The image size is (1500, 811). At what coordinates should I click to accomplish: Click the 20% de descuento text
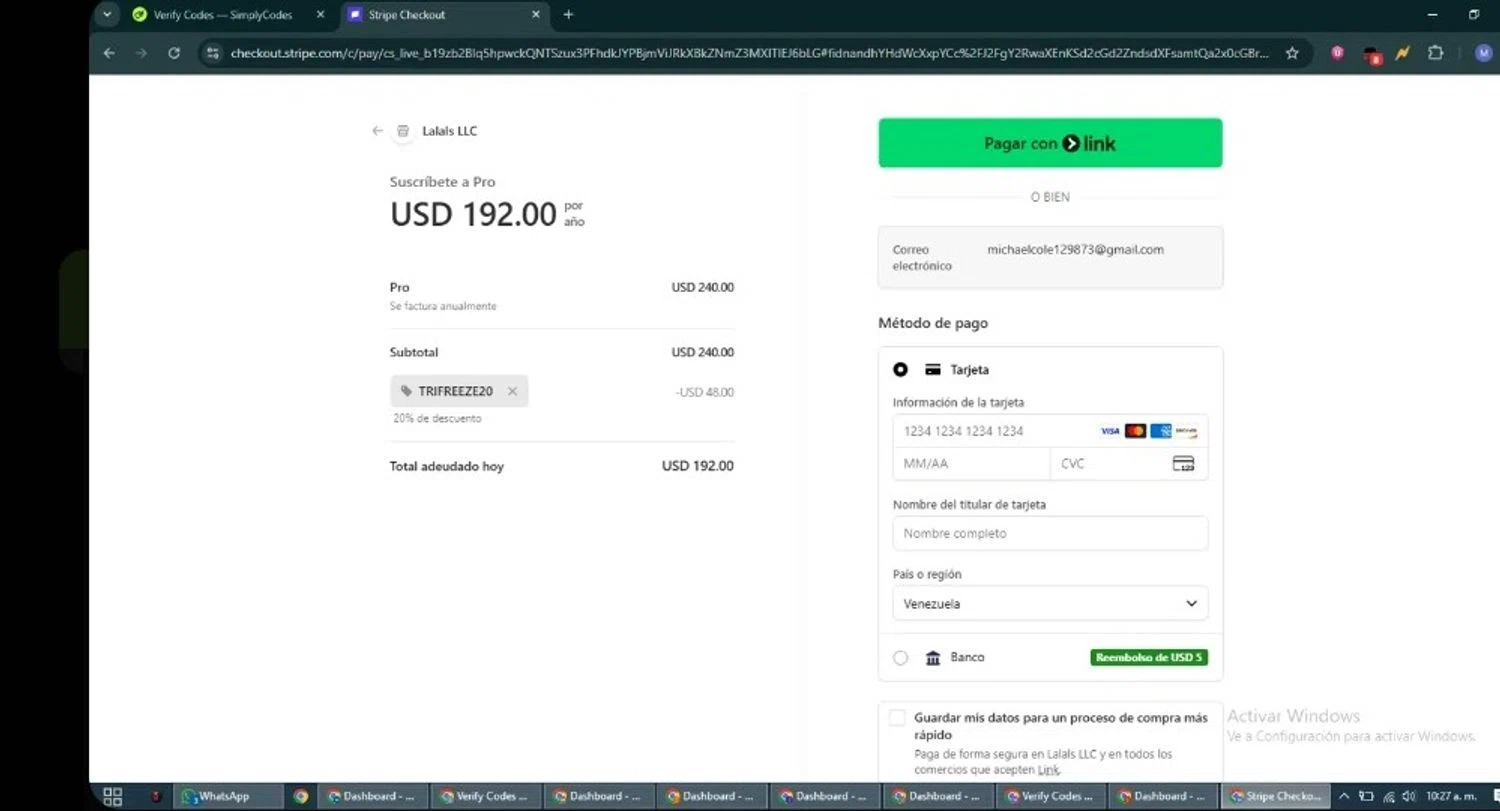pos(437,418)
